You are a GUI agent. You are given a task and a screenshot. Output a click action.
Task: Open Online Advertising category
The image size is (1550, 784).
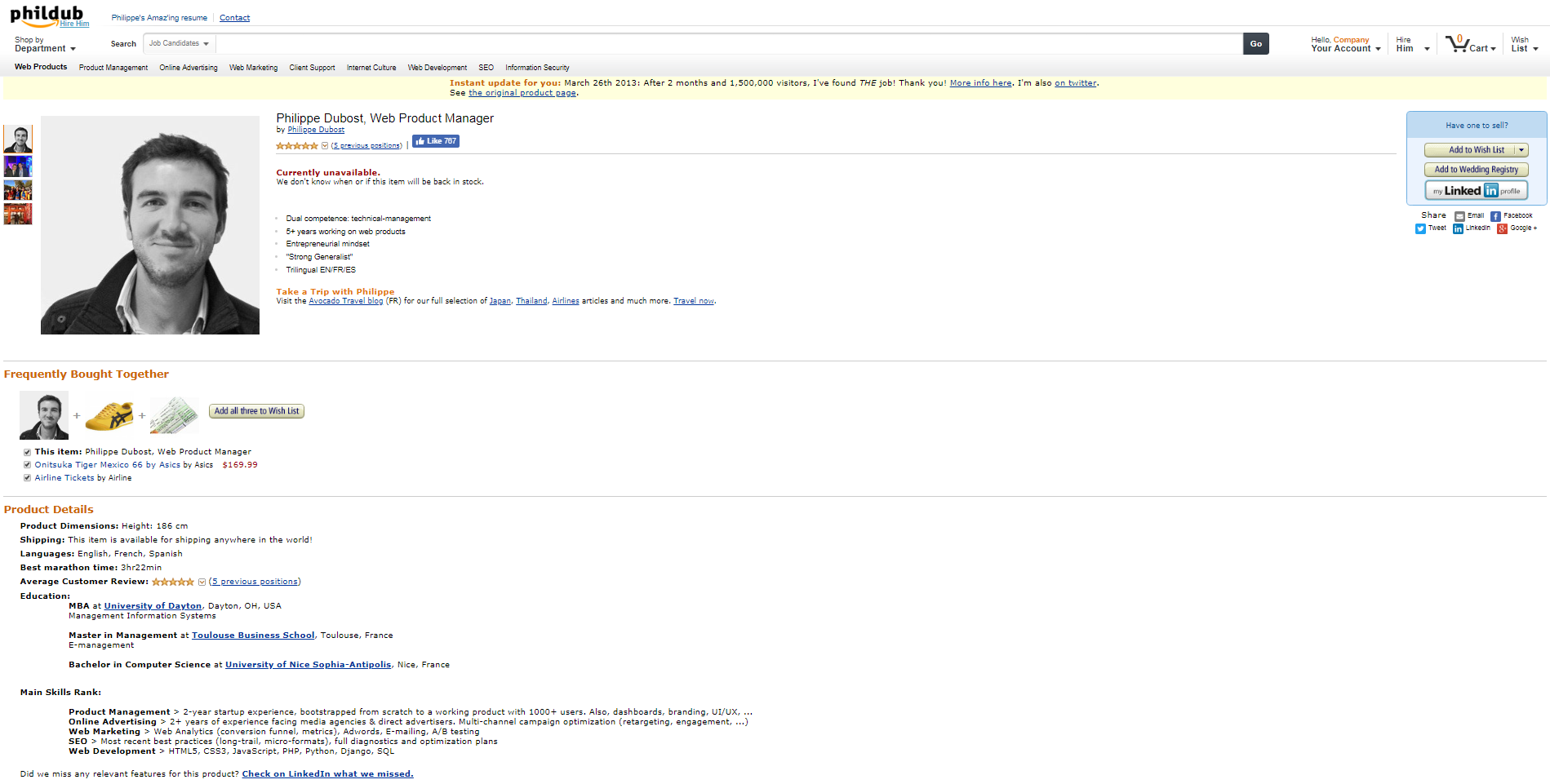(189, 68)
